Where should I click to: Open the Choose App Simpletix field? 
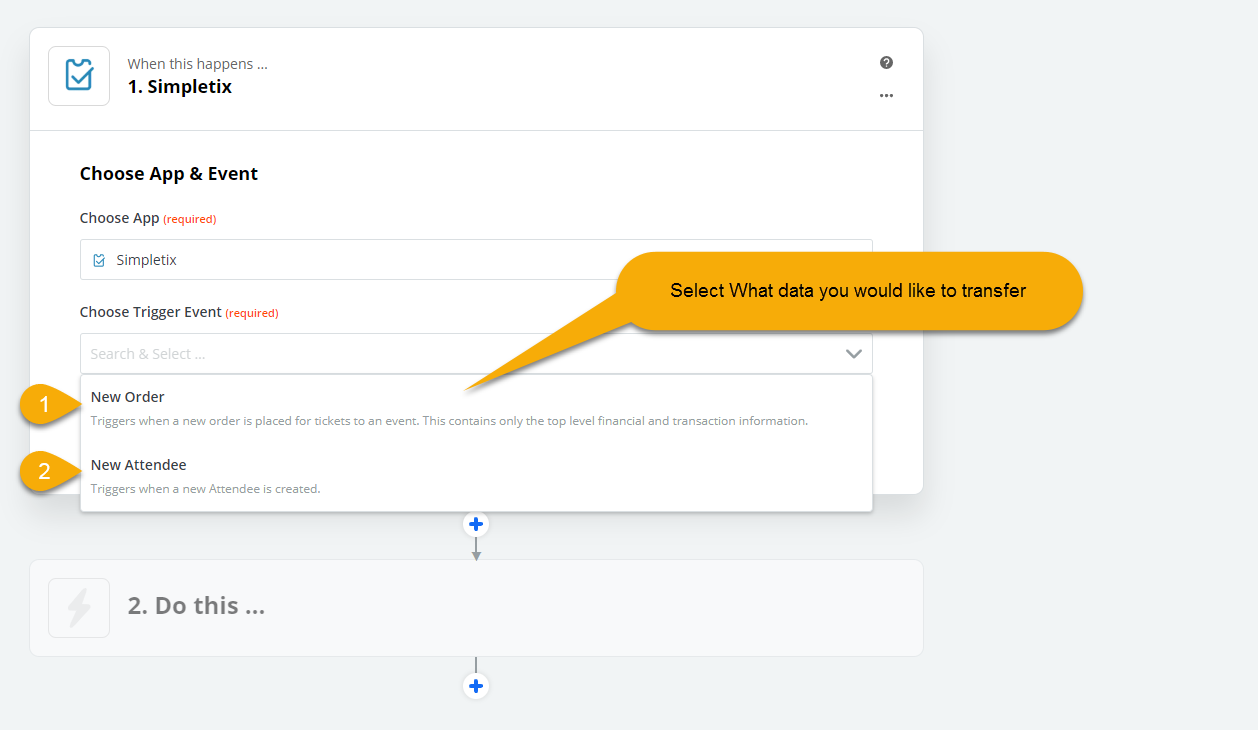476,260
